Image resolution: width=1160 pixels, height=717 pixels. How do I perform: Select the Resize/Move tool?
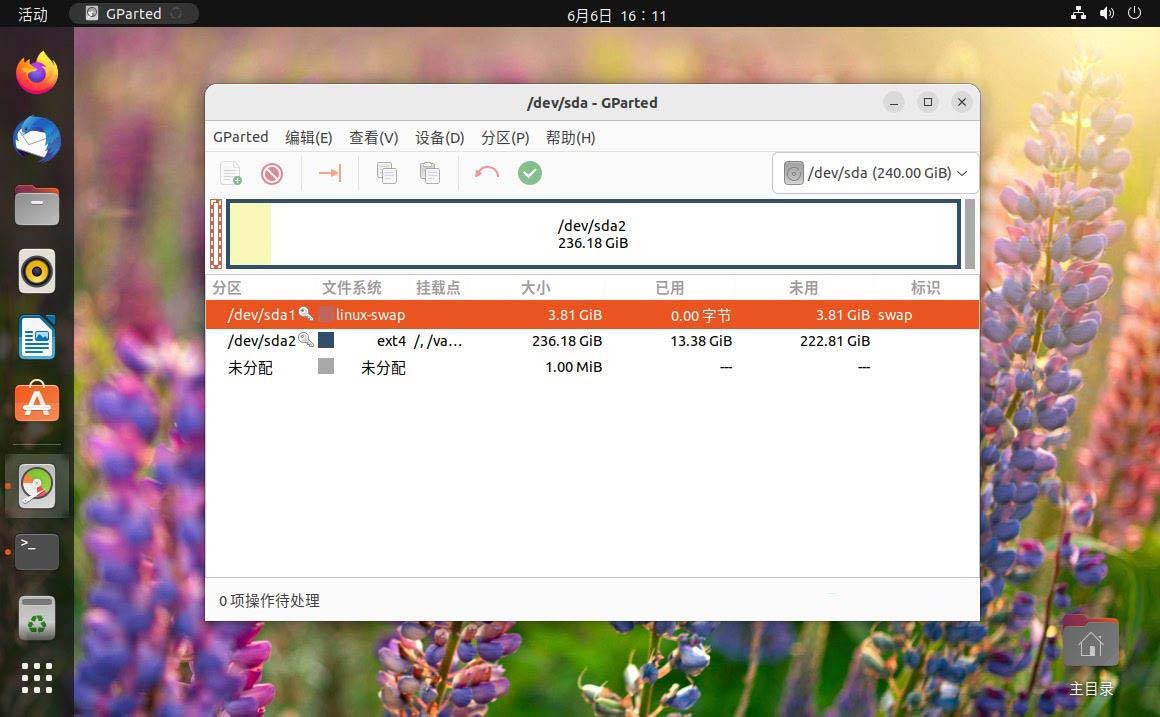(330, 173)
